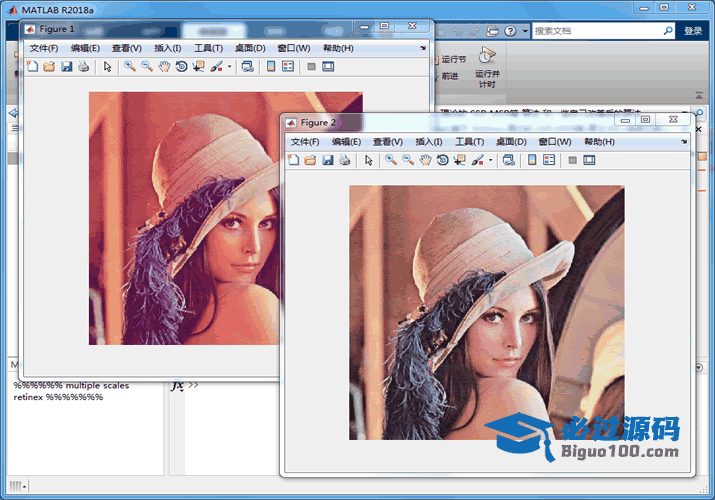This screenshot has width=715, height=500.
Task: Click the reddish Lena image in Figure 1
Action: (x=184, y=218)
